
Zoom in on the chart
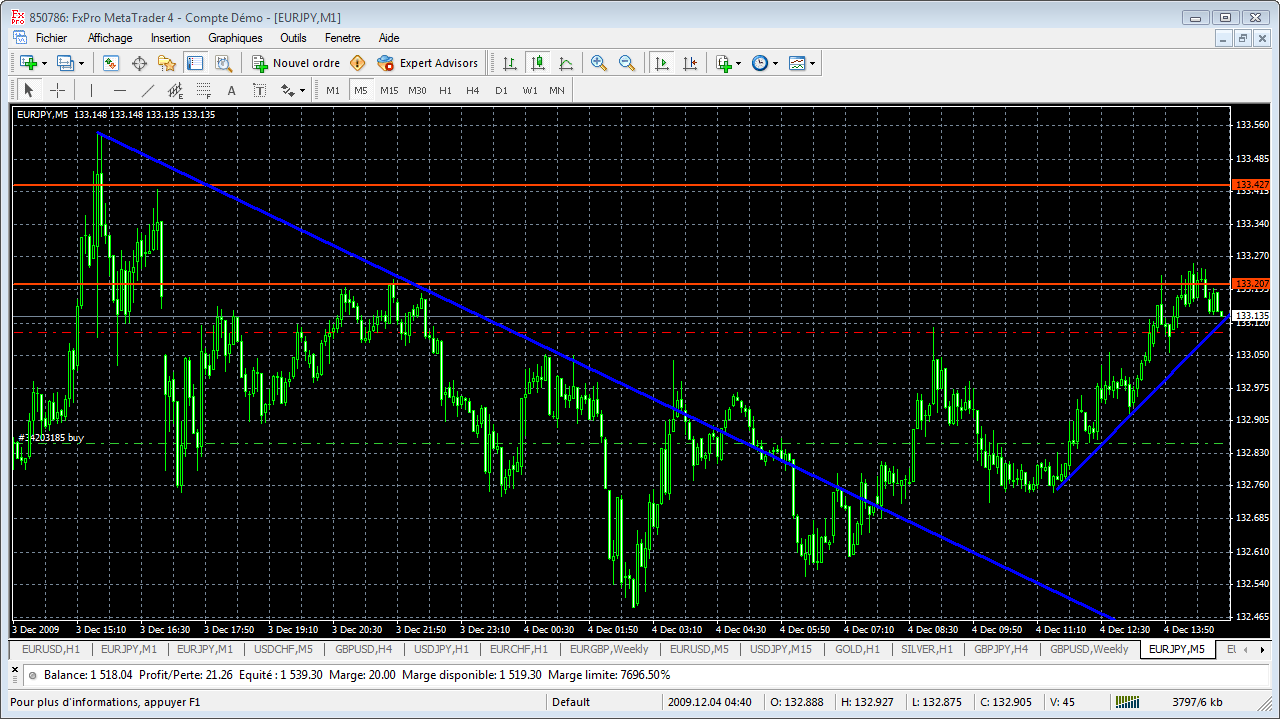pos(599,63)
